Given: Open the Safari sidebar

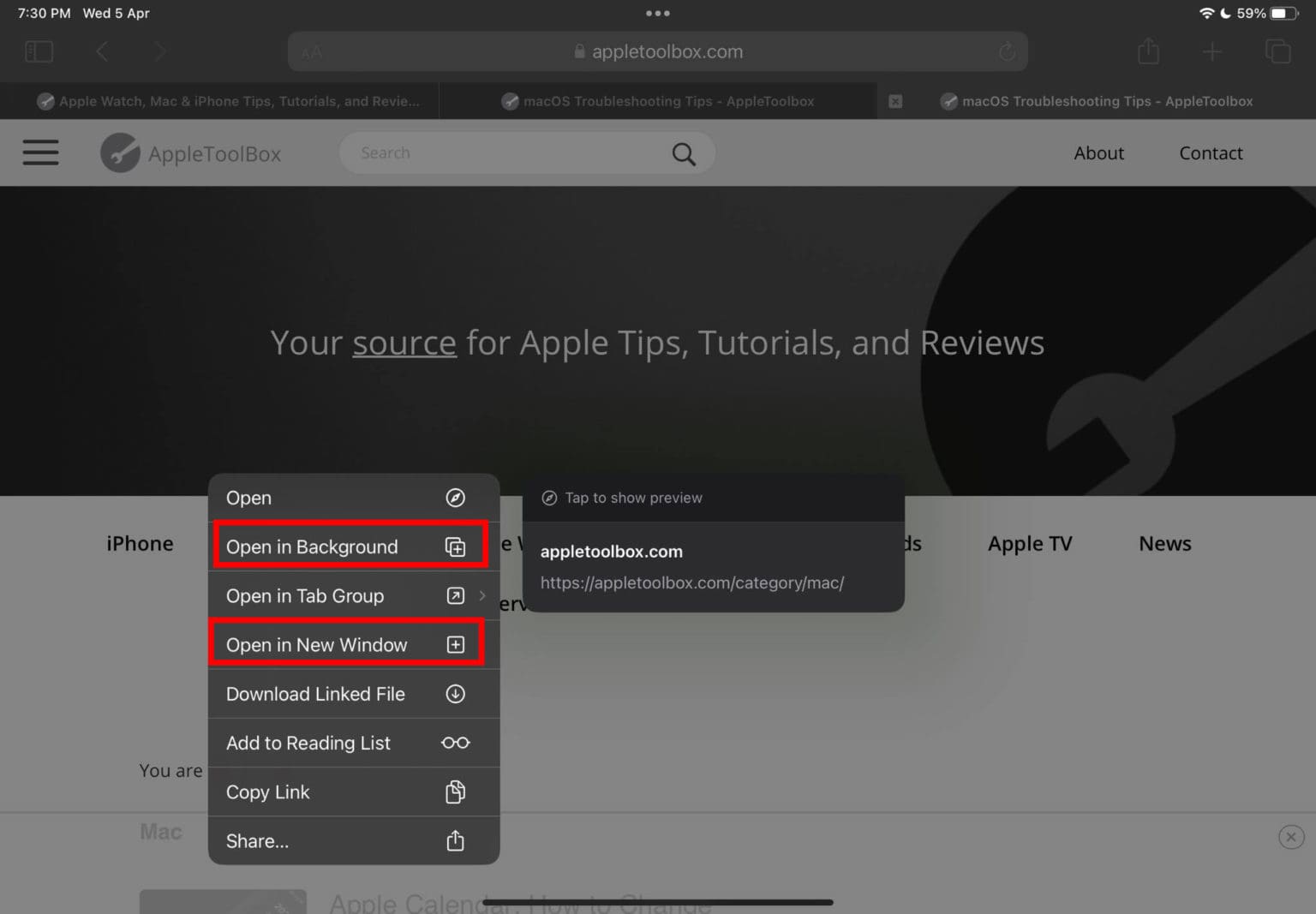Looking at the screenshot, I should [39, 51].
